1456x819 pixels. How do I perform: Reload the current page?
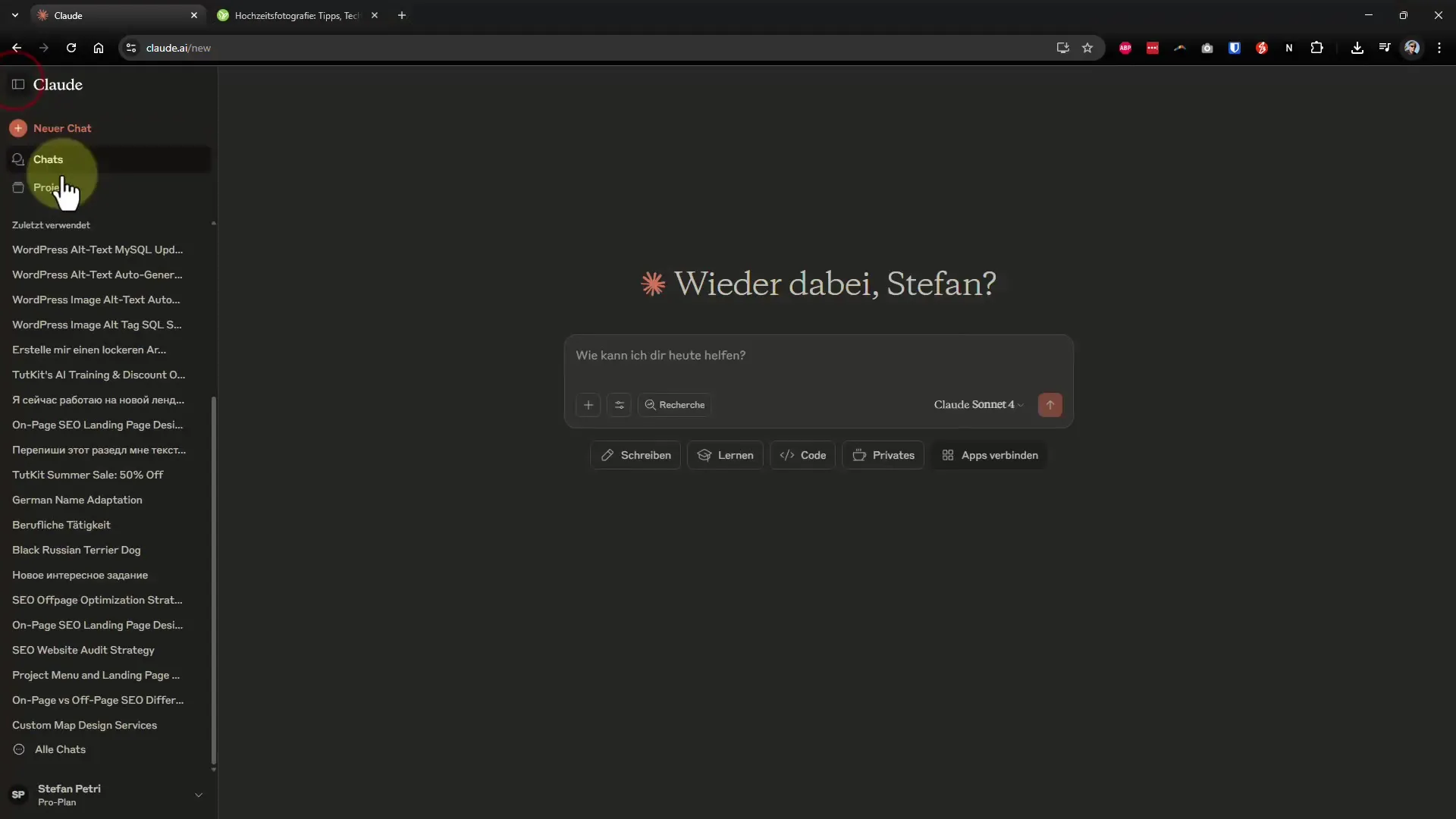(71, 48)
